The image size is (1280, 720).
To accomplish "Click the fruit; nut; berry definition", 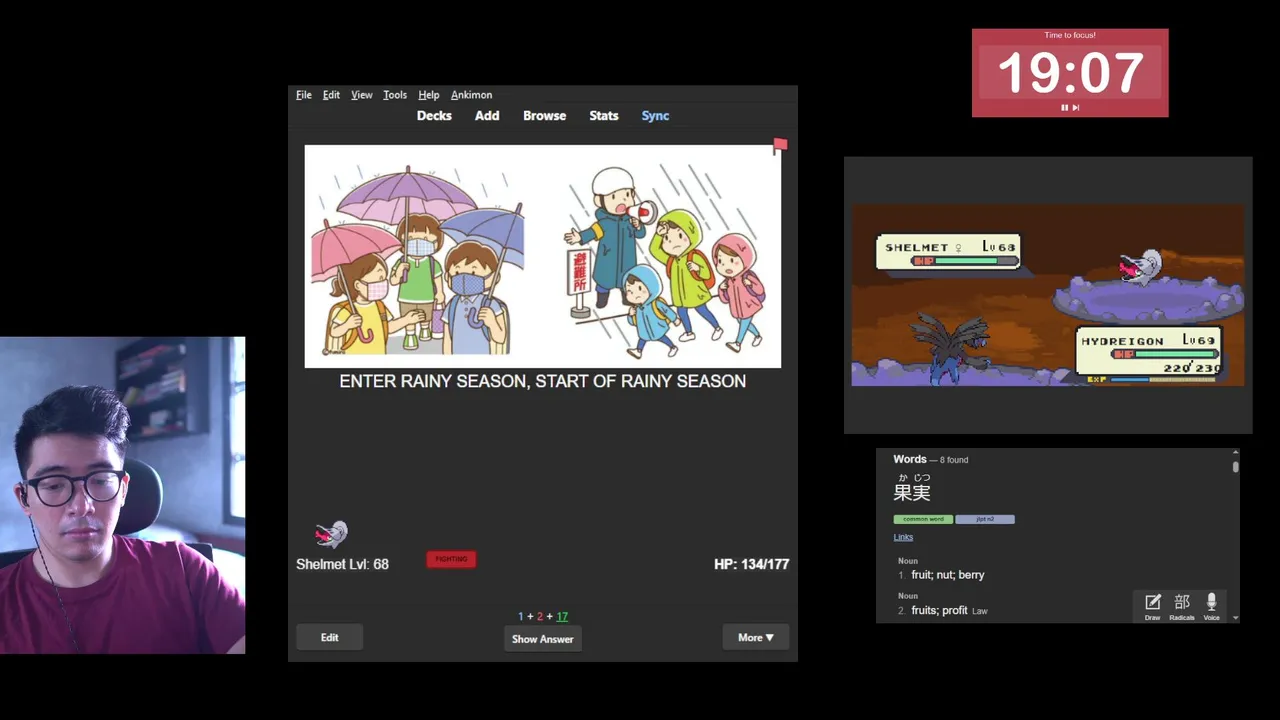I will [x=948, y=575].
